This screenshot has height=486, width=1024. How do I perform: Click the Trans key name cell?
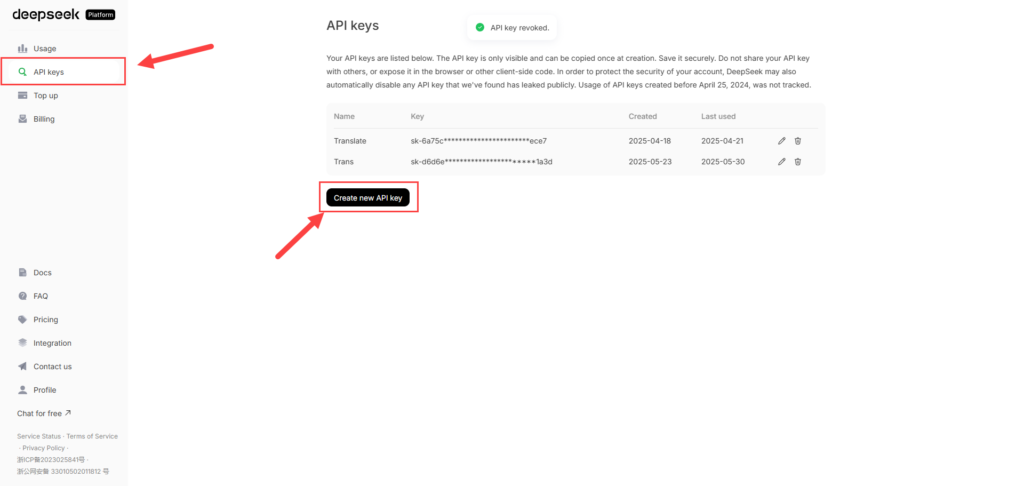(344, 162)
